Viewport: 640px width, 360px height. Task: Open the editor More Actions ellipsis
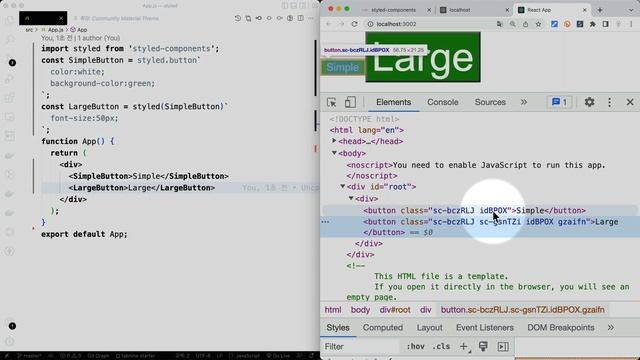tap(311, 18)
